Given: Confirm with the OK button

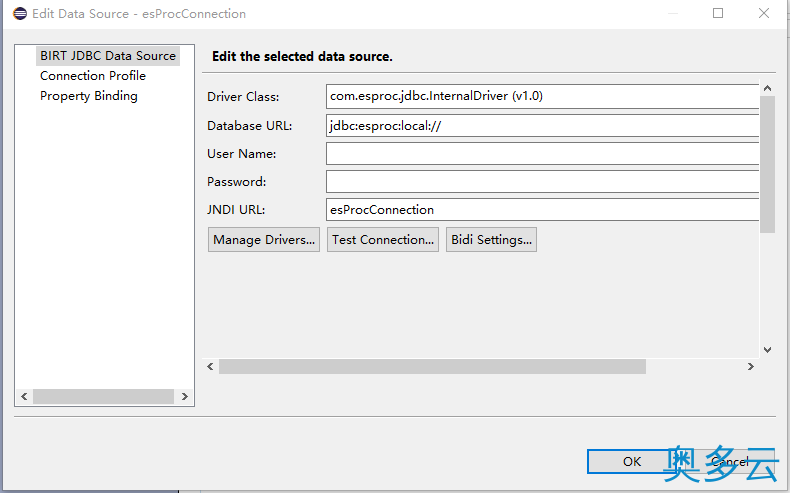Looking at the screenshot, I should (x=632, y=461).
